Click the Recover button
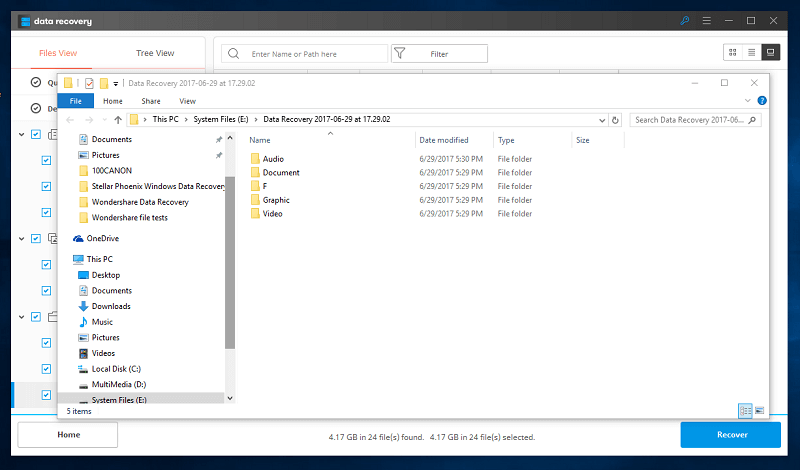 click(x=731, y=435)
